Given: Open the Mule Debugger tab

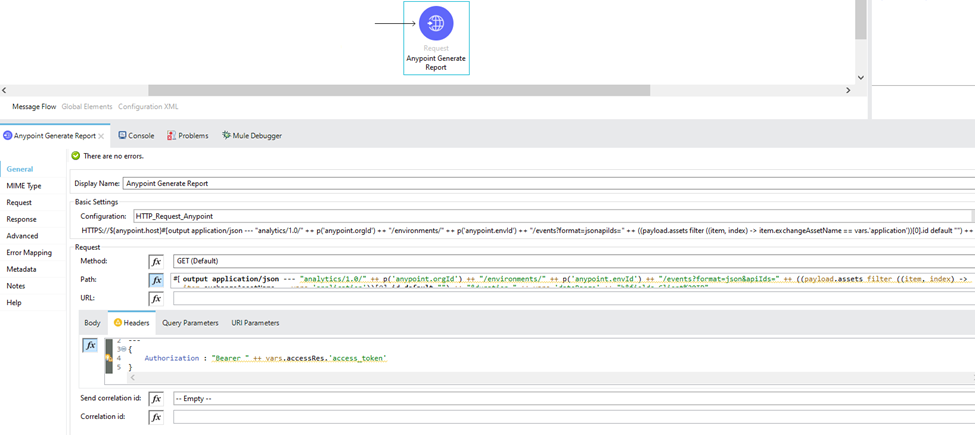Looking at the screenshot, I should click(x=252, y=135).
